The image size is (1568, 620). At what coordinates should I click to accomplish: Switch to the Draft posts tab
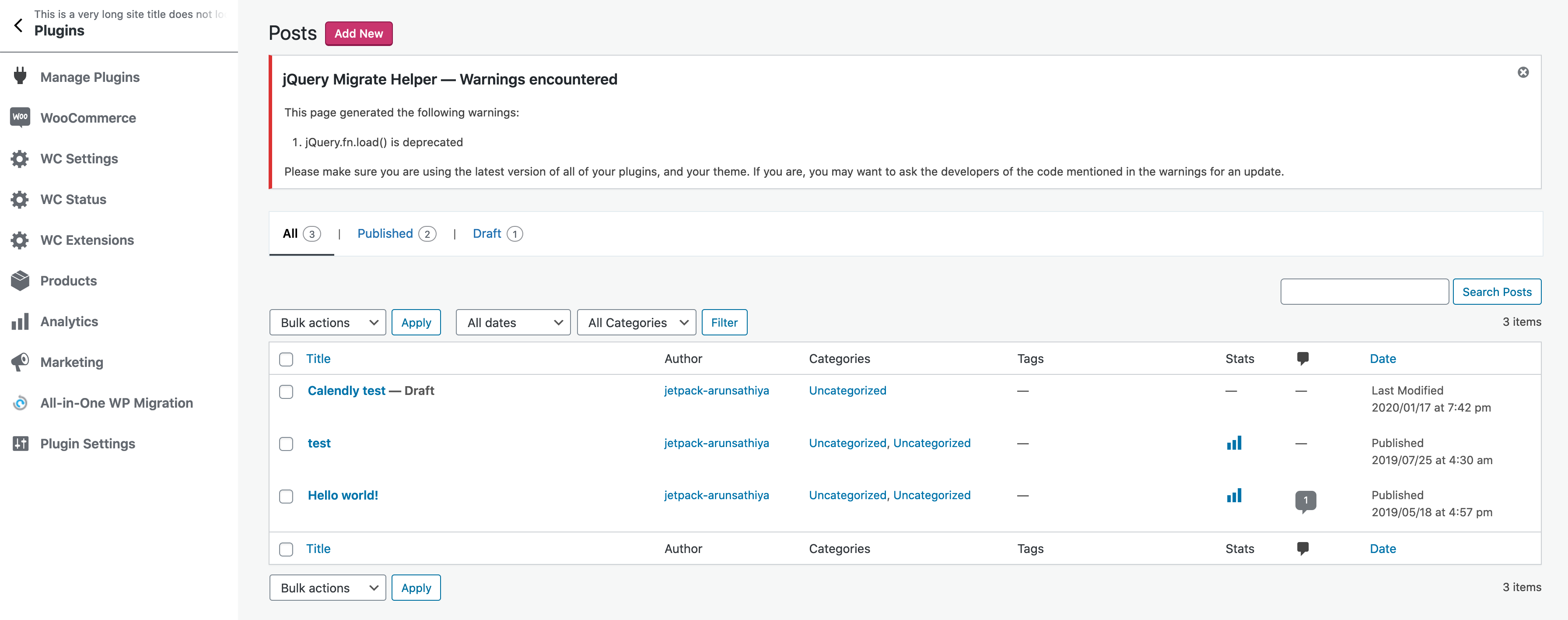coord(486,234)
